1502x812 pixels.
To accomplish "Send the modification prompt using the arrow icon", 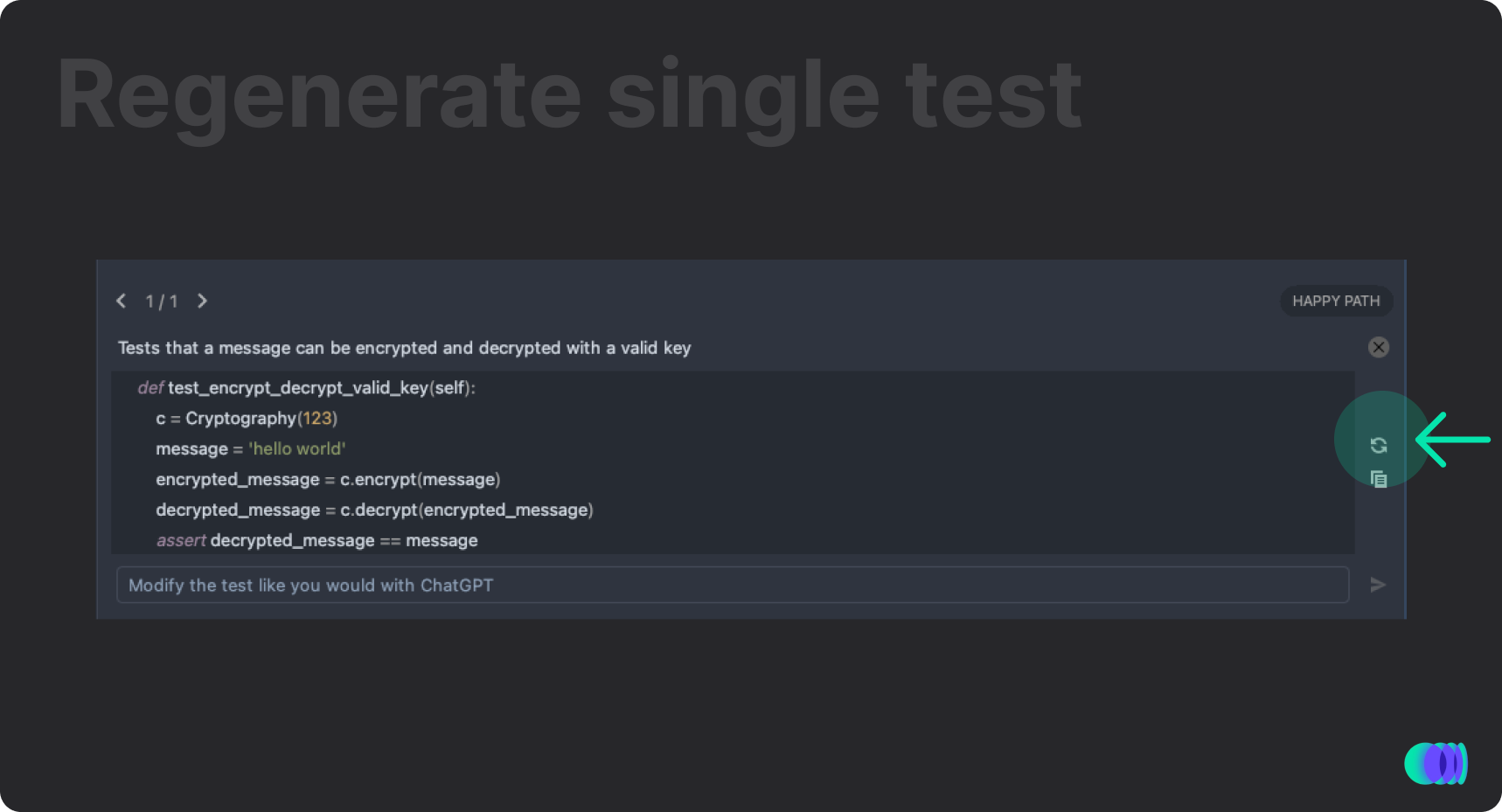I will click(x=1378, y=585).
